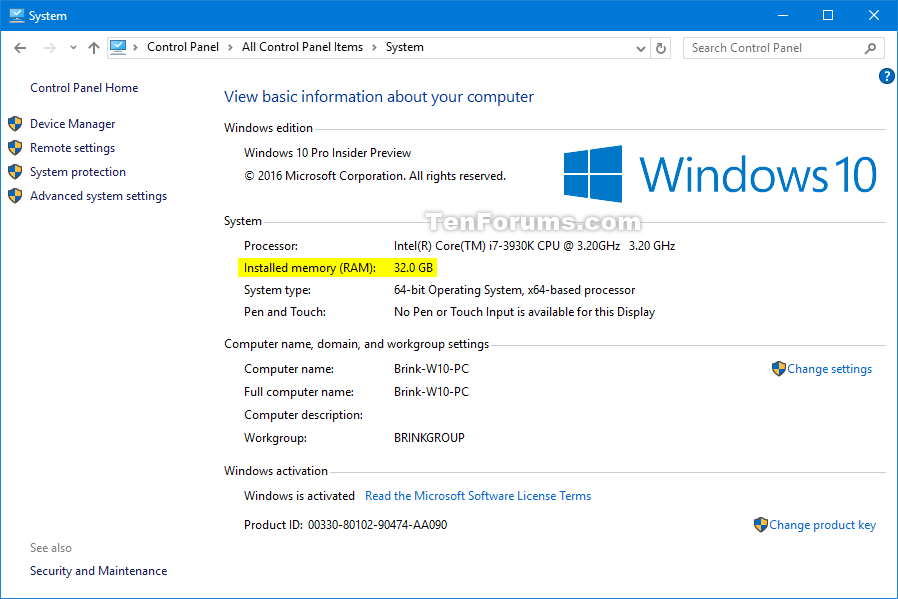Click System in the breadcrumb path
Viewport: 898px width, 599px height.
(404, 47)
